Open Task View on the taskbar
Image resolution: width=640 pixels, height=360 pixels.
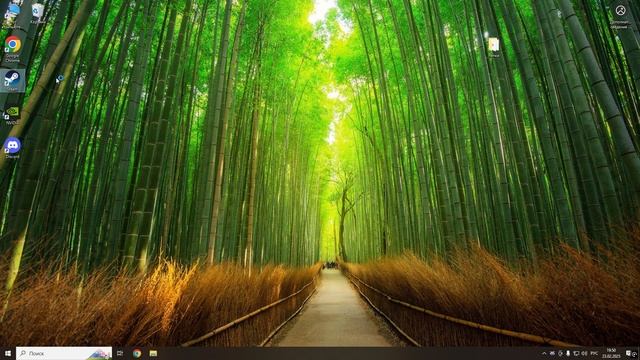[120, 353]
